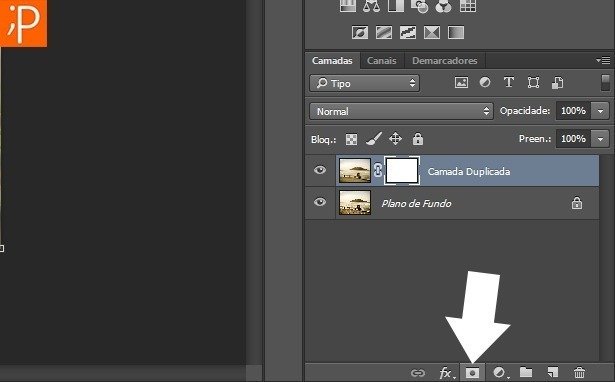Hide the Camada Duplicada layer
Viewport: 615px width, 382px height.
(320, 170)
